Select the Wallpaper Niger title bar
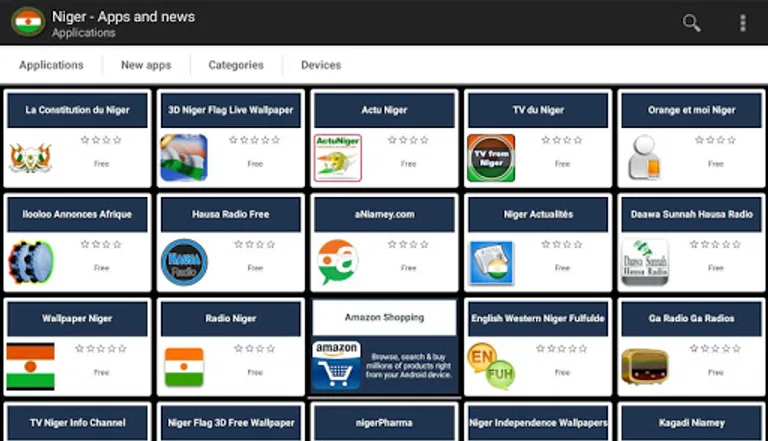 (77, 319)
